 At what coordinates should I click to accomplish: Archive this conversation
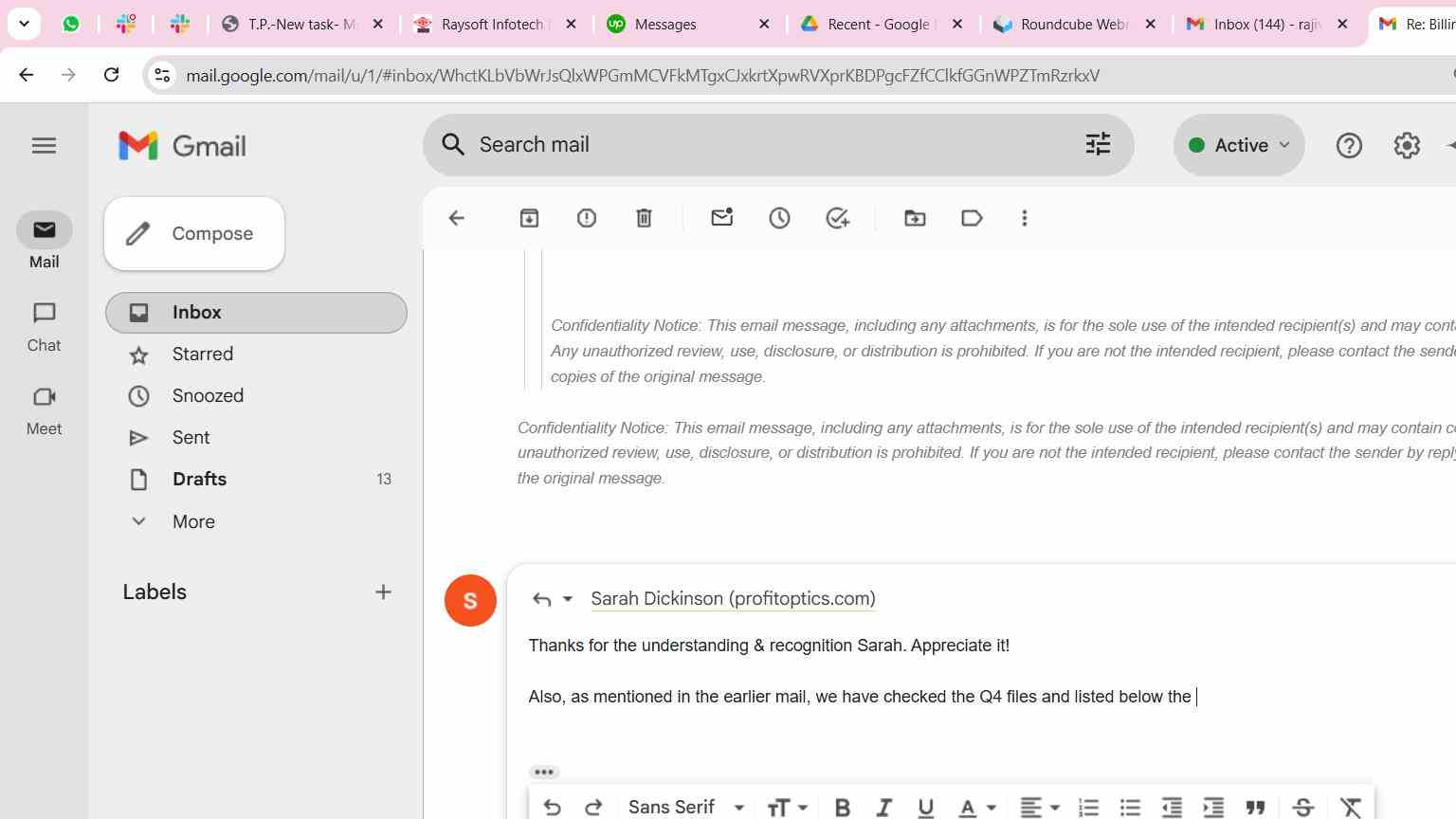coord(529,218)
